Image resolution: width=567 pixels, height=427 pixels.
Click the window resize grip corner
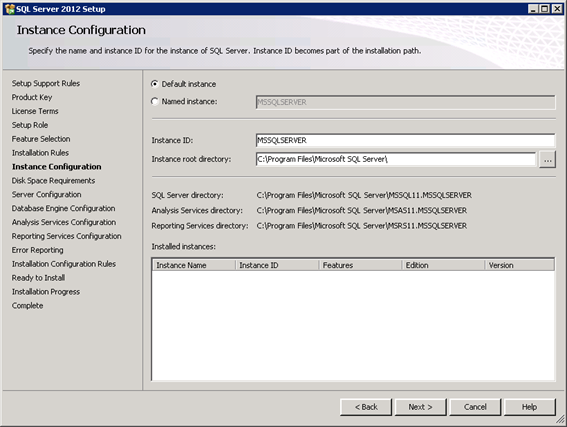click(x=560, y=419)
